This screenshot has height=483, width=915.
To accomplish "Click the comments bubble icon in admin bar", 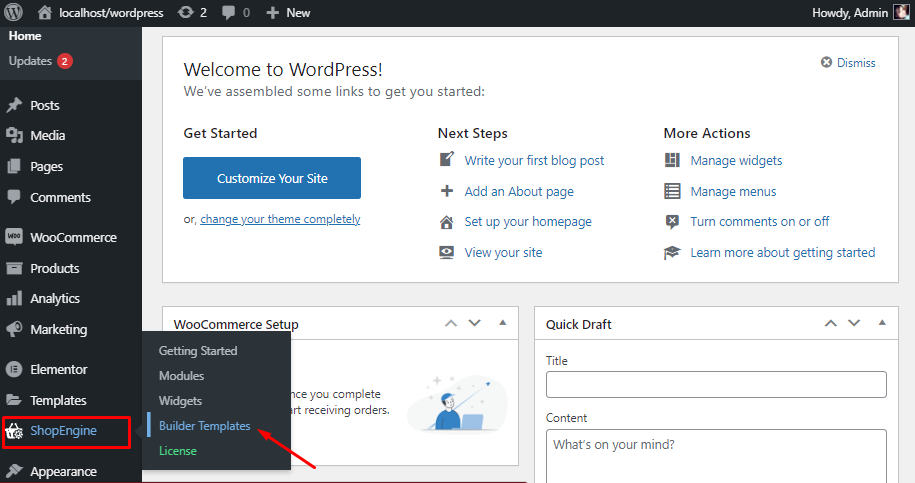I will 229,13.
